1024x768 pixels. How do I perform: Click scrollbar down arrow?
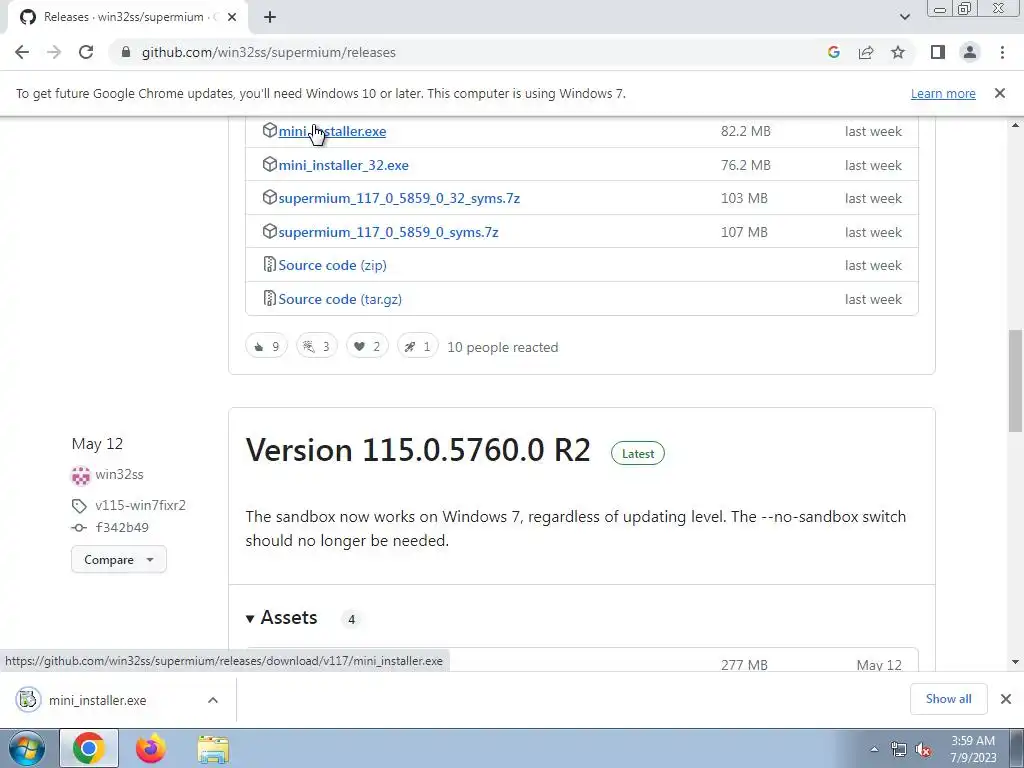tap(1015, 662)
